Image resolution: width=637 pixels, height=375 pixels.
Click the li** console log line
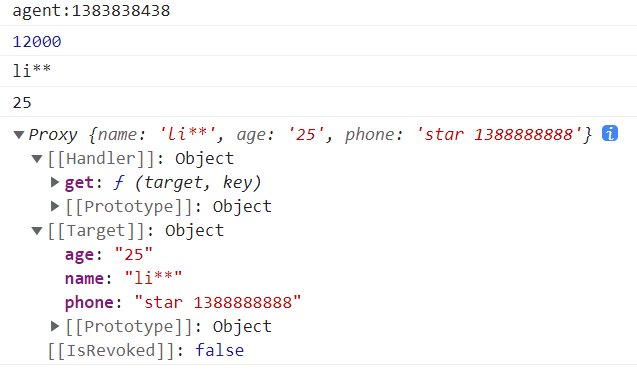pyautogui.click(x=32, y=71)
